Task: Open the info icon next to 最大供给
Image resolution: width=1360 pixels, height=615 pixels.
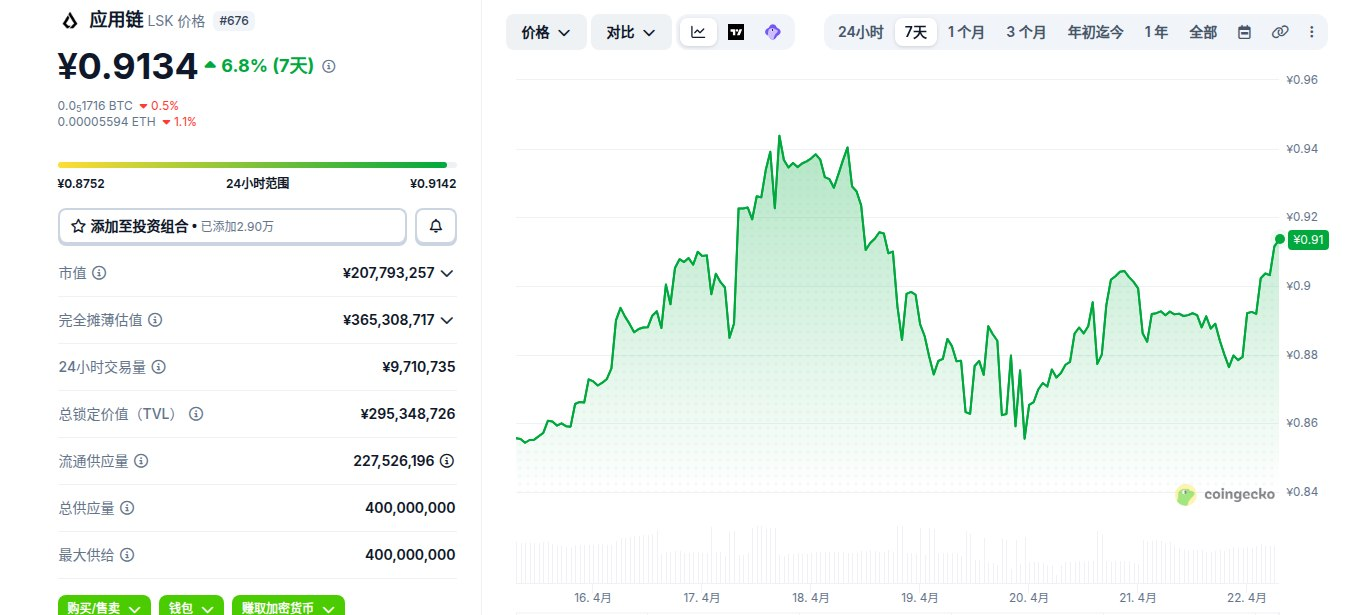Action: pyautogui.click(x=127, y=555)
